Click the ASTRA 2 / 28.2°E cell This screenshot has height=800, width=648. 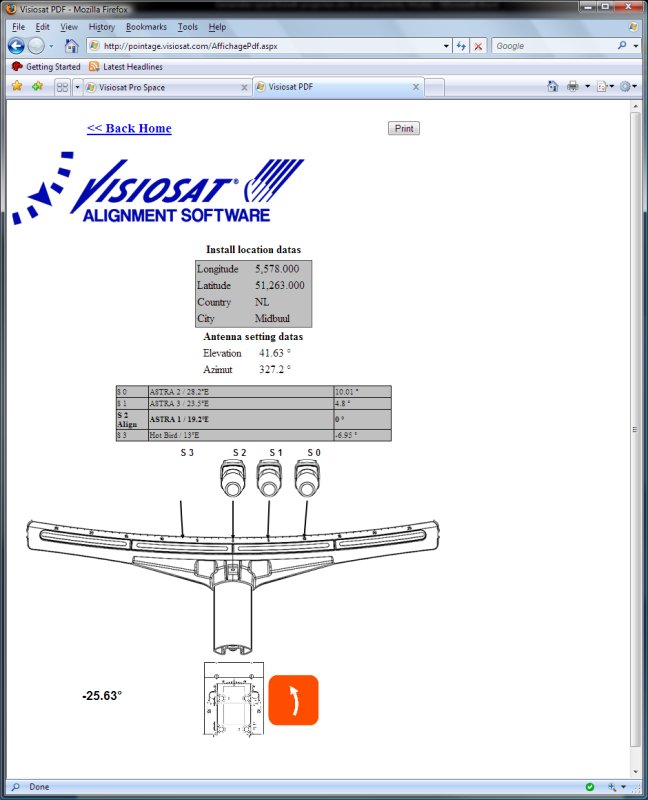(240, 392)
